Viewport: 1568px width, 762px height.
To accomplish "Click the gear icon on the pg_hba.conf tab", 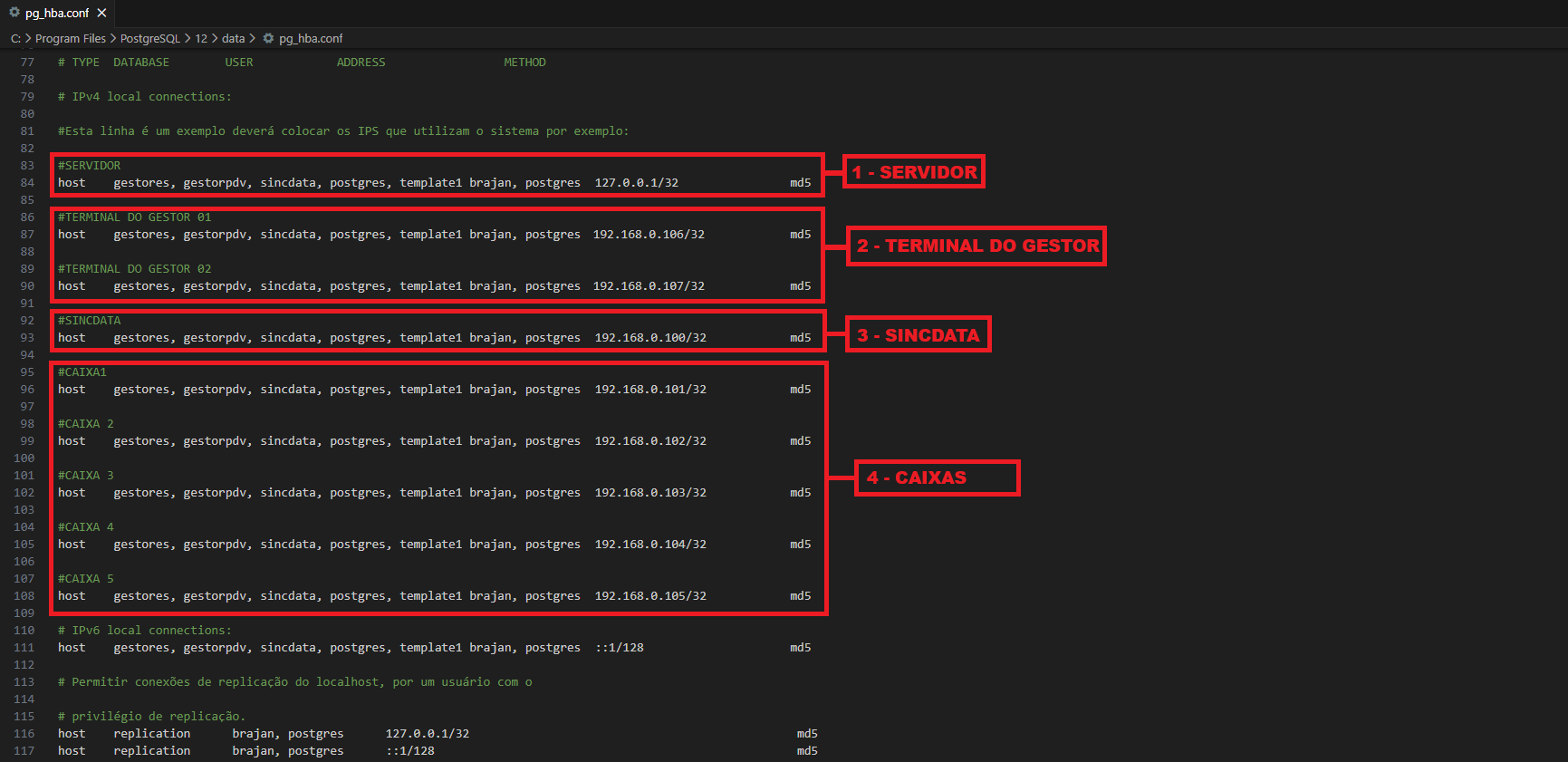I will coord(14,13).
